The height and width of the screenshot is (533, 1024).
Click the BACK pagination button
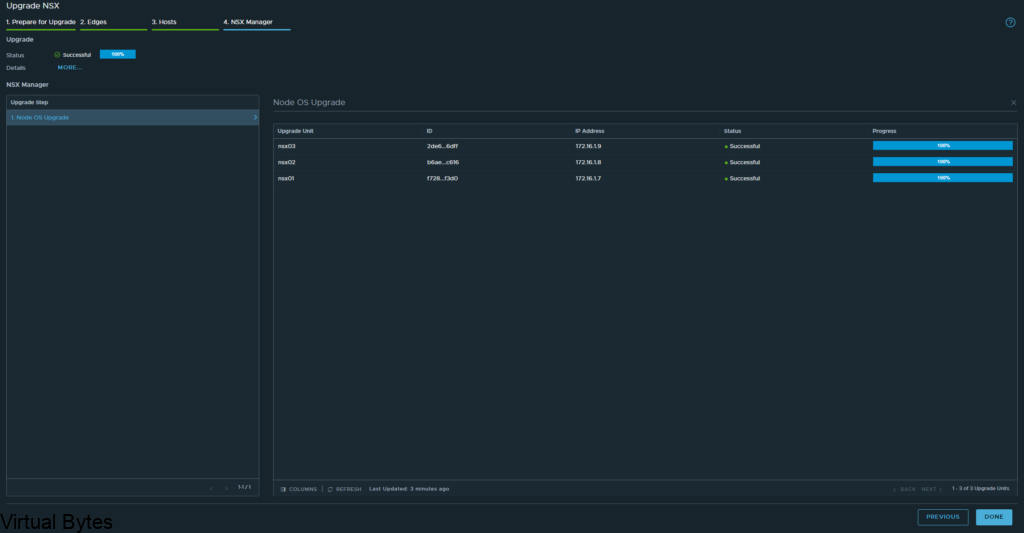[x=904, y=489]
